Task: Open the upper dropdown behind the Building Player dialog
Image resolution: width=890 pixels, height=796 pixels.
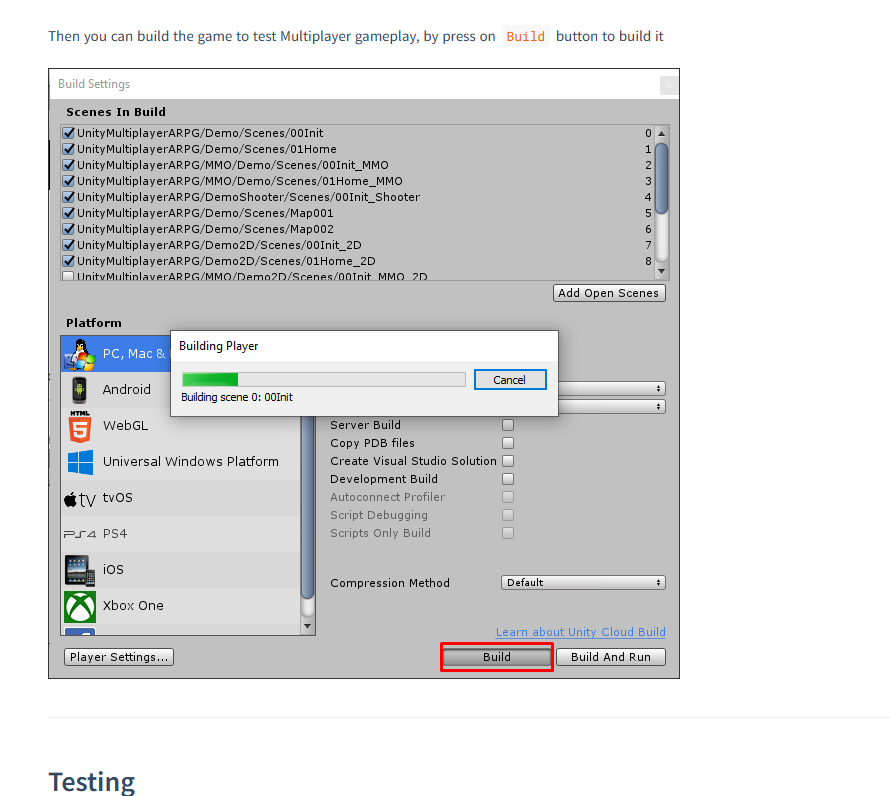Action: pyautogui.click(x=612, y=388)
